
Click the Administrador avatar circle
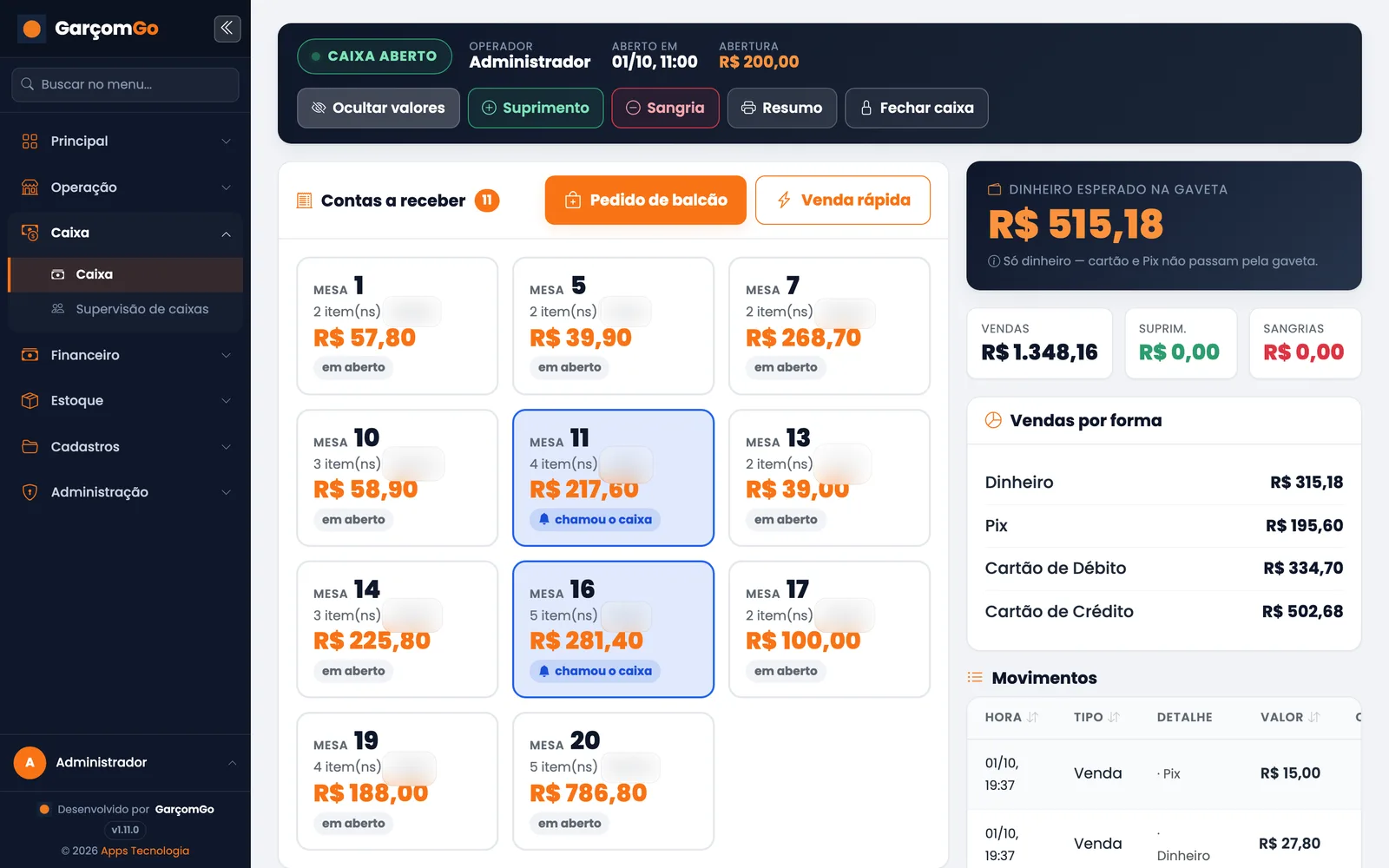pyautogui.click(x=30, y=762)
